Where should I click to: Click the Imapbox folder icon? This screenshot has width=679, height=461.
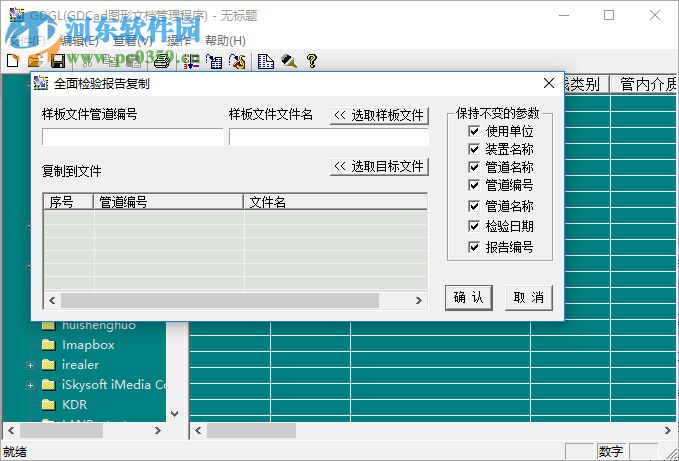click(48, 345)
